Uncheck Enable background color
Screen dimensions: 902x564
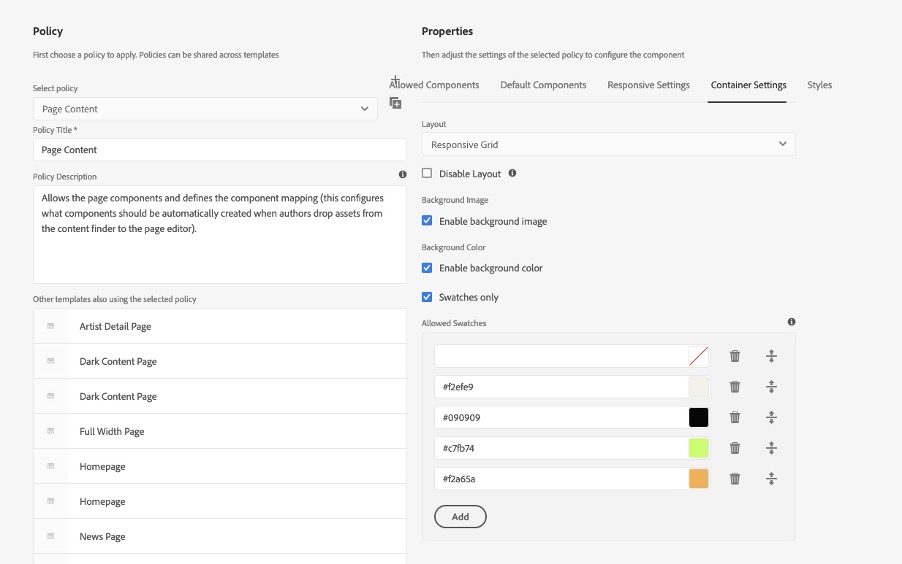[x=427, y=268]
